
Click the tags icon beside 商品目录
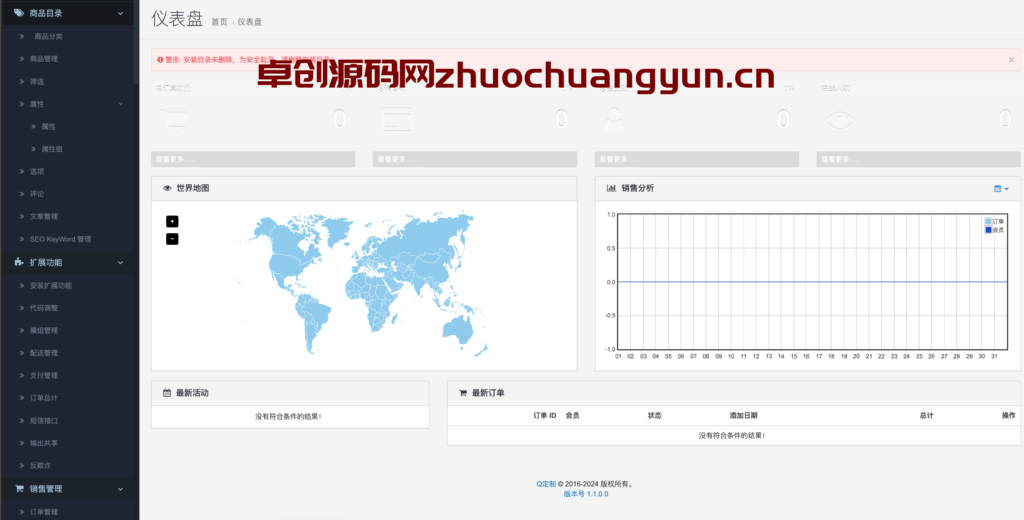click(x=18, y=12)
